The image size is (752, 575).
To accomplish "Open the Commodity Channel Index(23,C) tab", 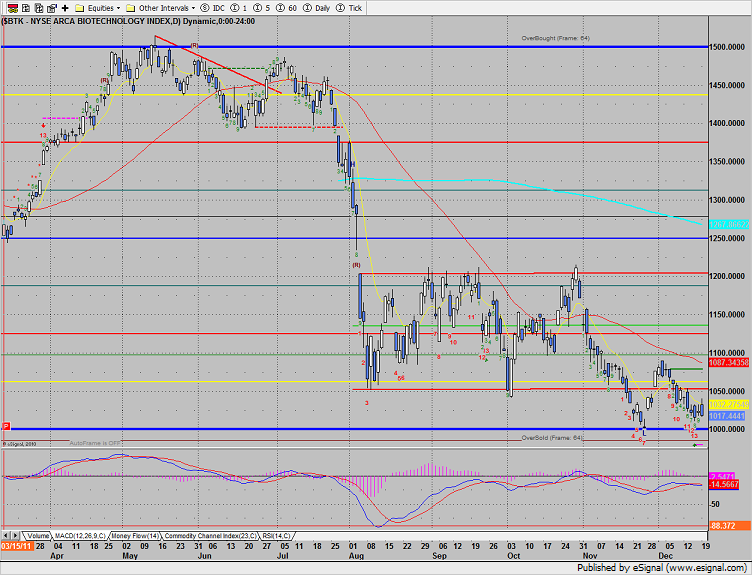I will click(x=210, y=536).
